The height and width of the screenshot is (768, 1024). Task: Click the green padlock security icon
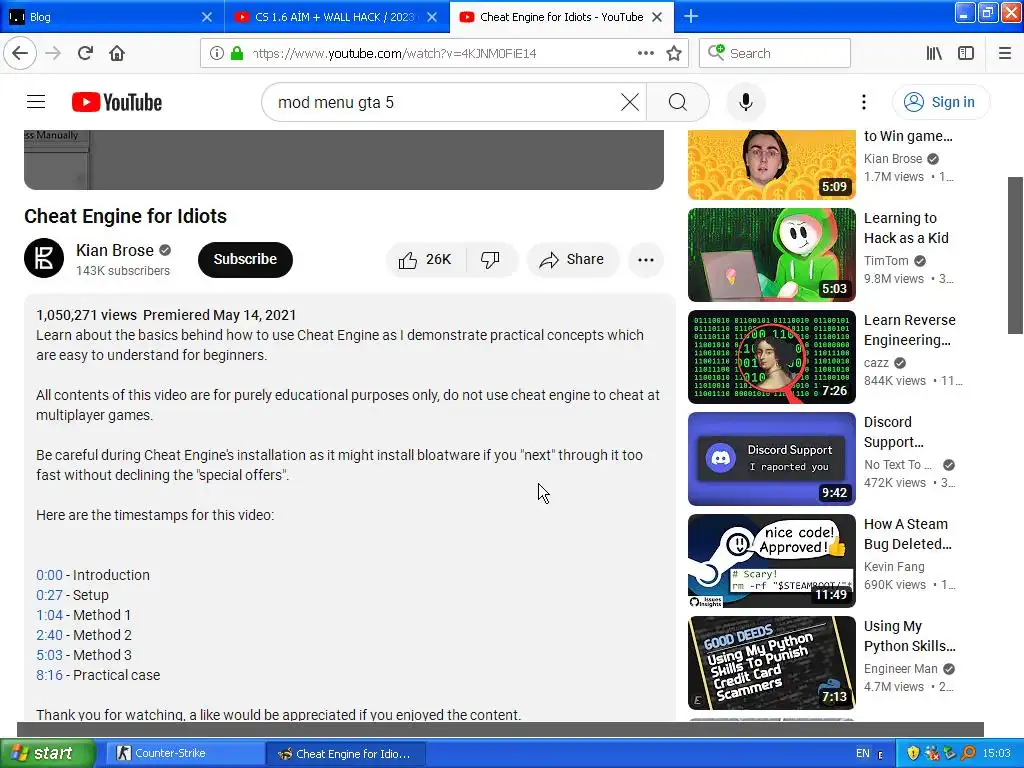tap(237, 54)
